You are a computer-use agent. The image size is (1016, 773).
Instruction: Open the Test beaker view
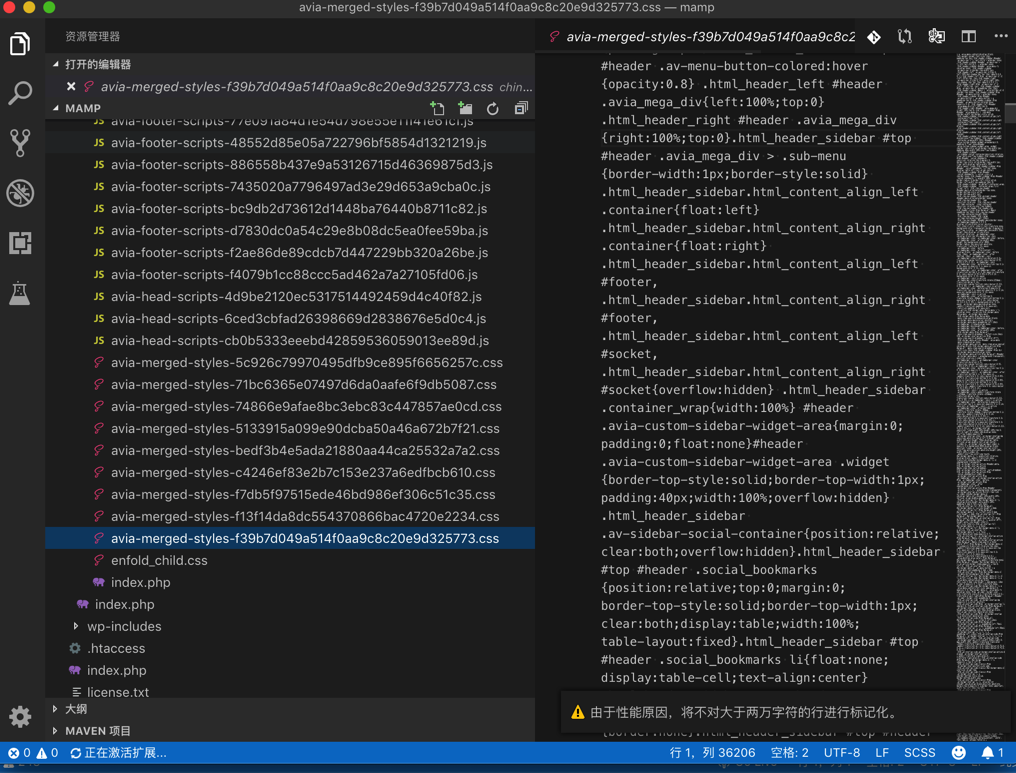point(20,293)
